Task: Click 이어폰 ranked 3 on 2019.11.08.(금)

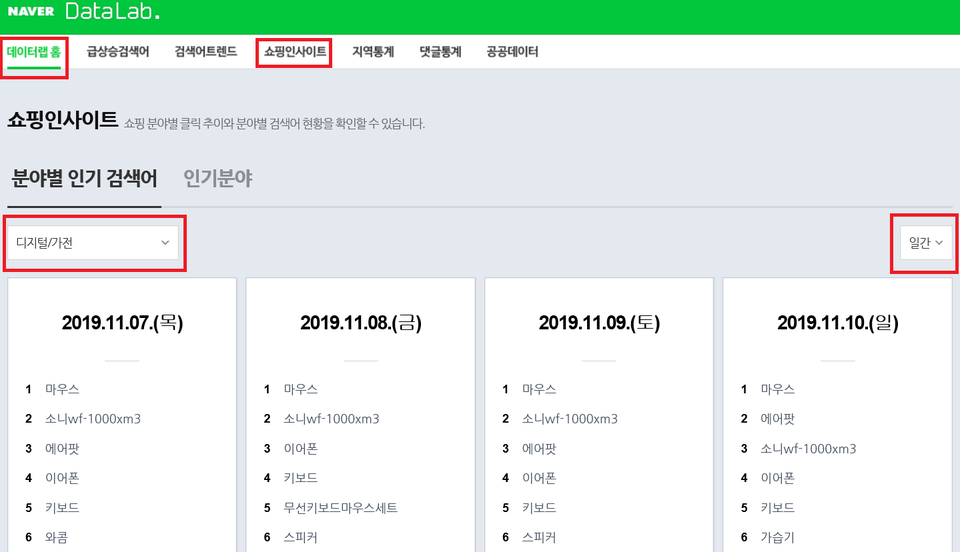Action: coord(301,449)
